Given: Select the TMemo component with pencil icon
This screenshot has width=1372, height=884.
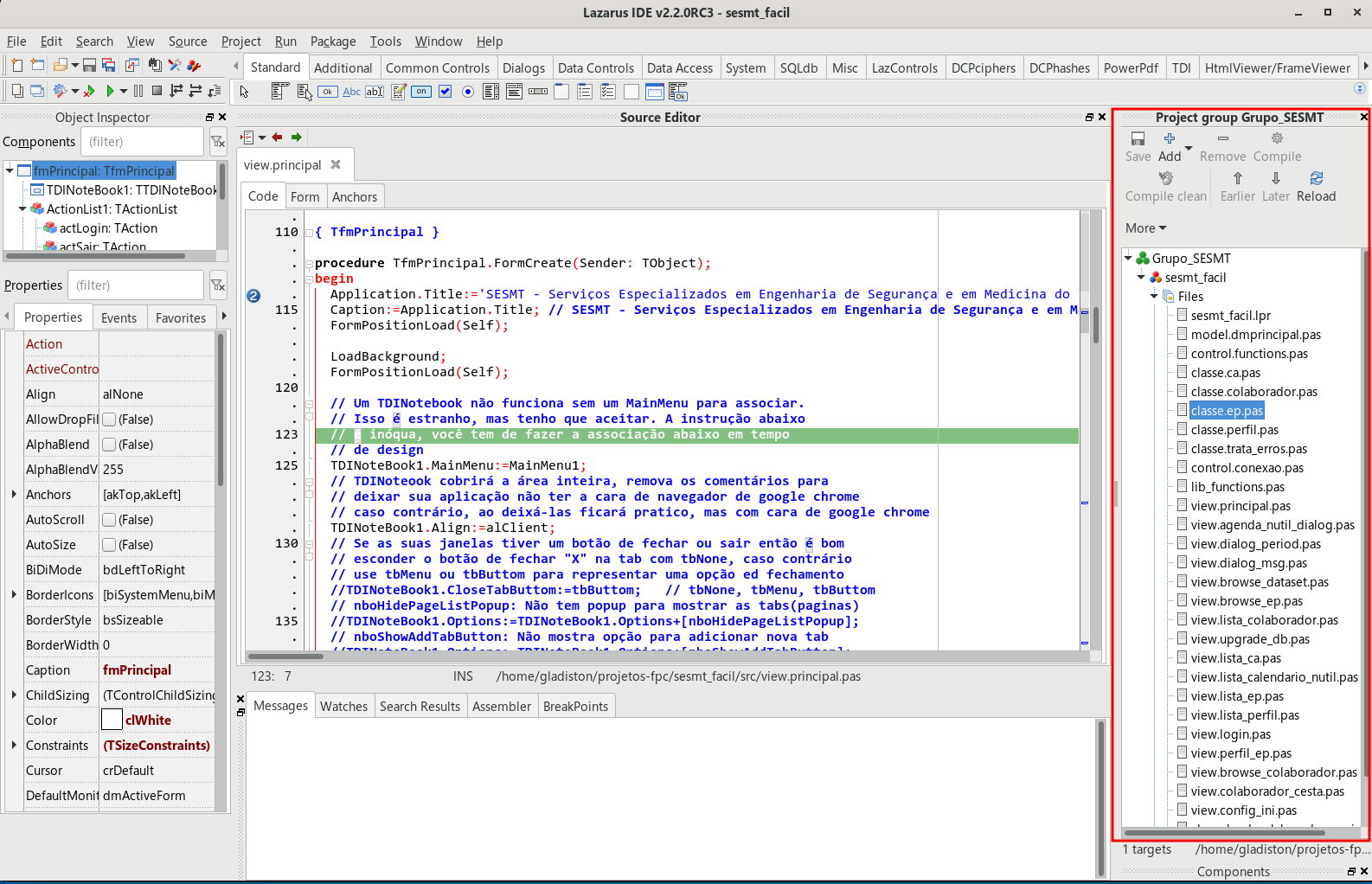Looking at the screenshot, I should click(x=399, y=92).
